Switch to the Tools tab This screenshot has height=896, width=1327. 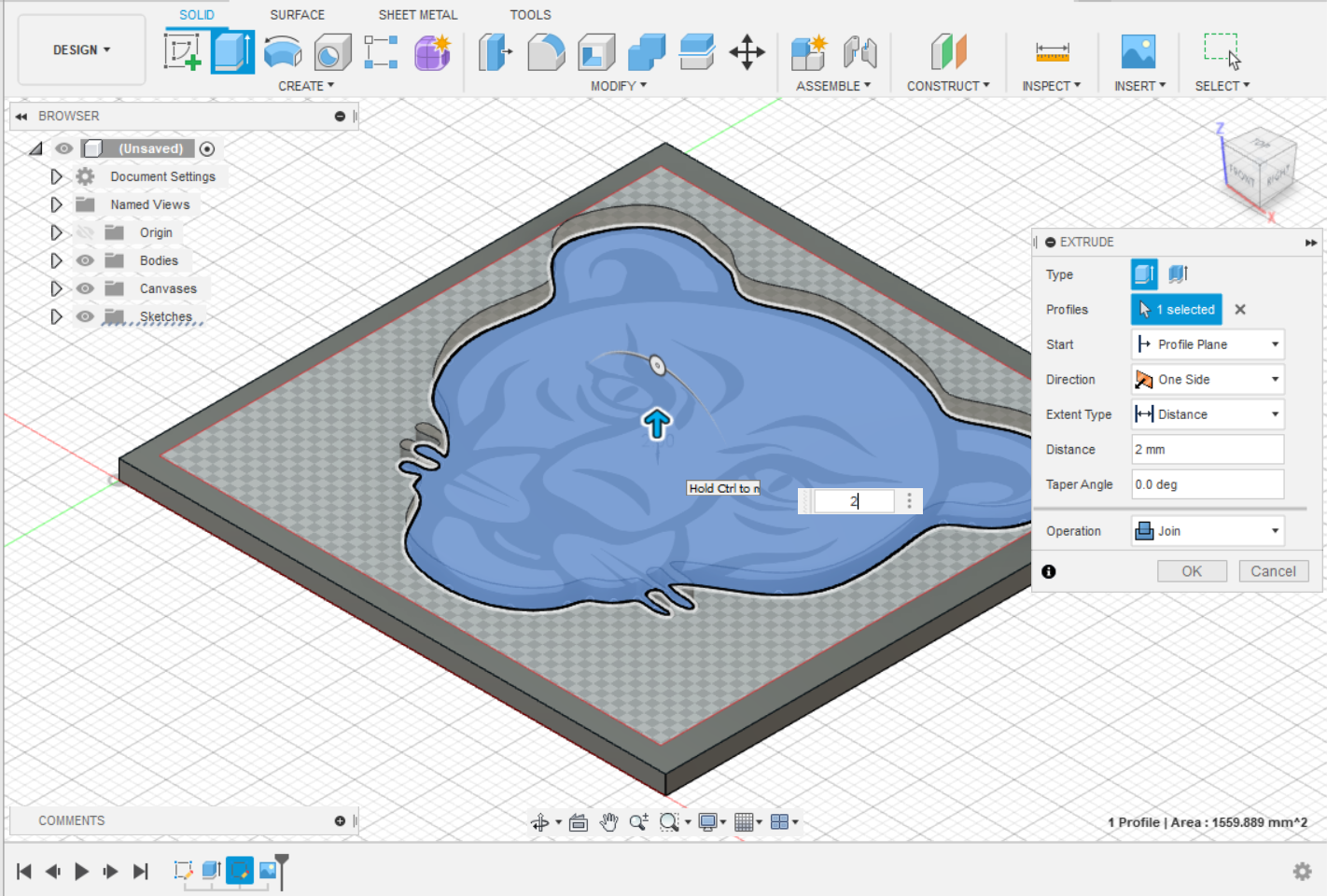point(530,15)
